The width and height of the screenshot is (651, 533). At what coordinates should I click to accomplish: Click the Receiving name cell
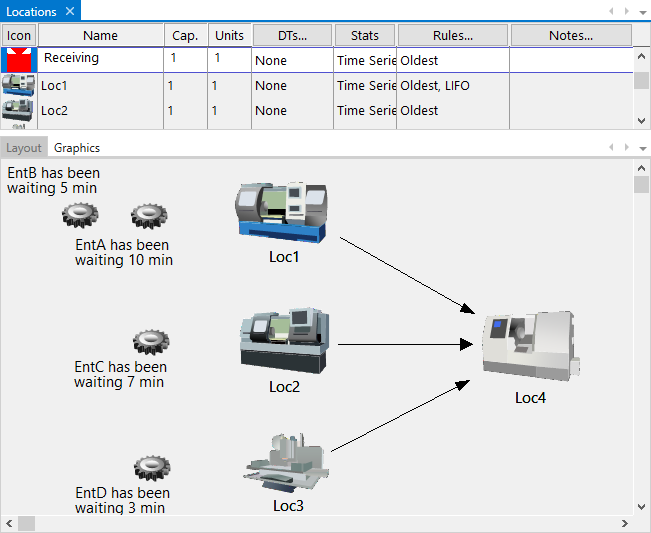coord(100,59)
